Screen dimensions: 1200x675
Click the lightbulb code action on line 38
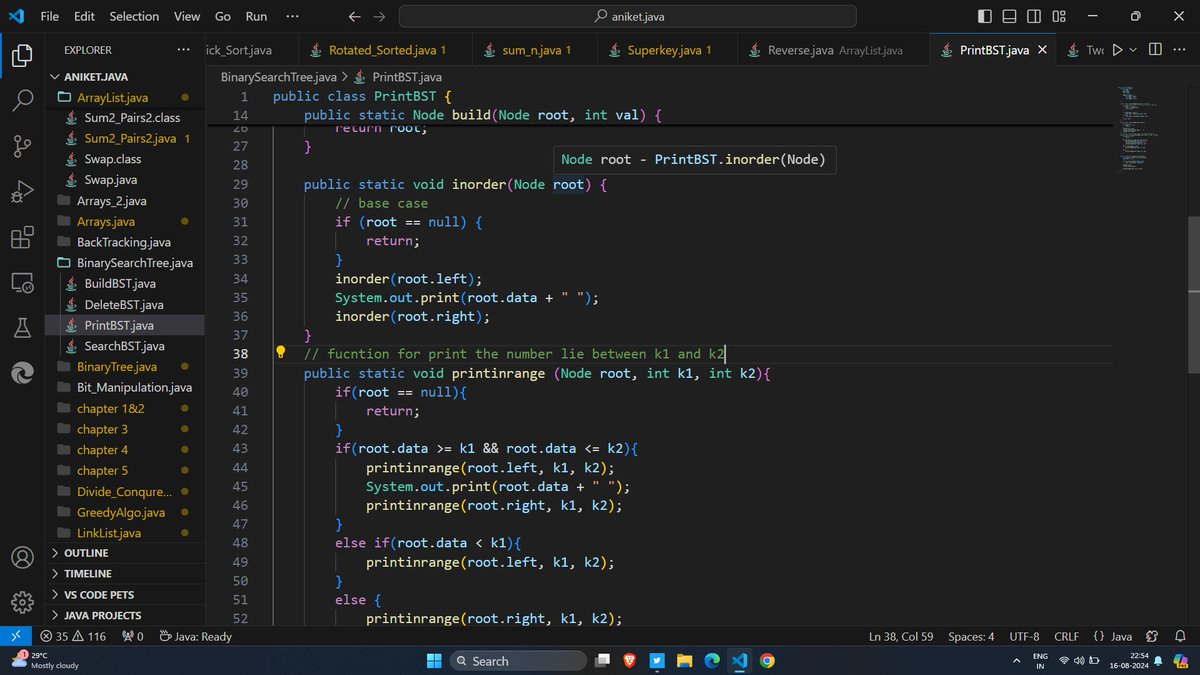click(x=281, y=353)
